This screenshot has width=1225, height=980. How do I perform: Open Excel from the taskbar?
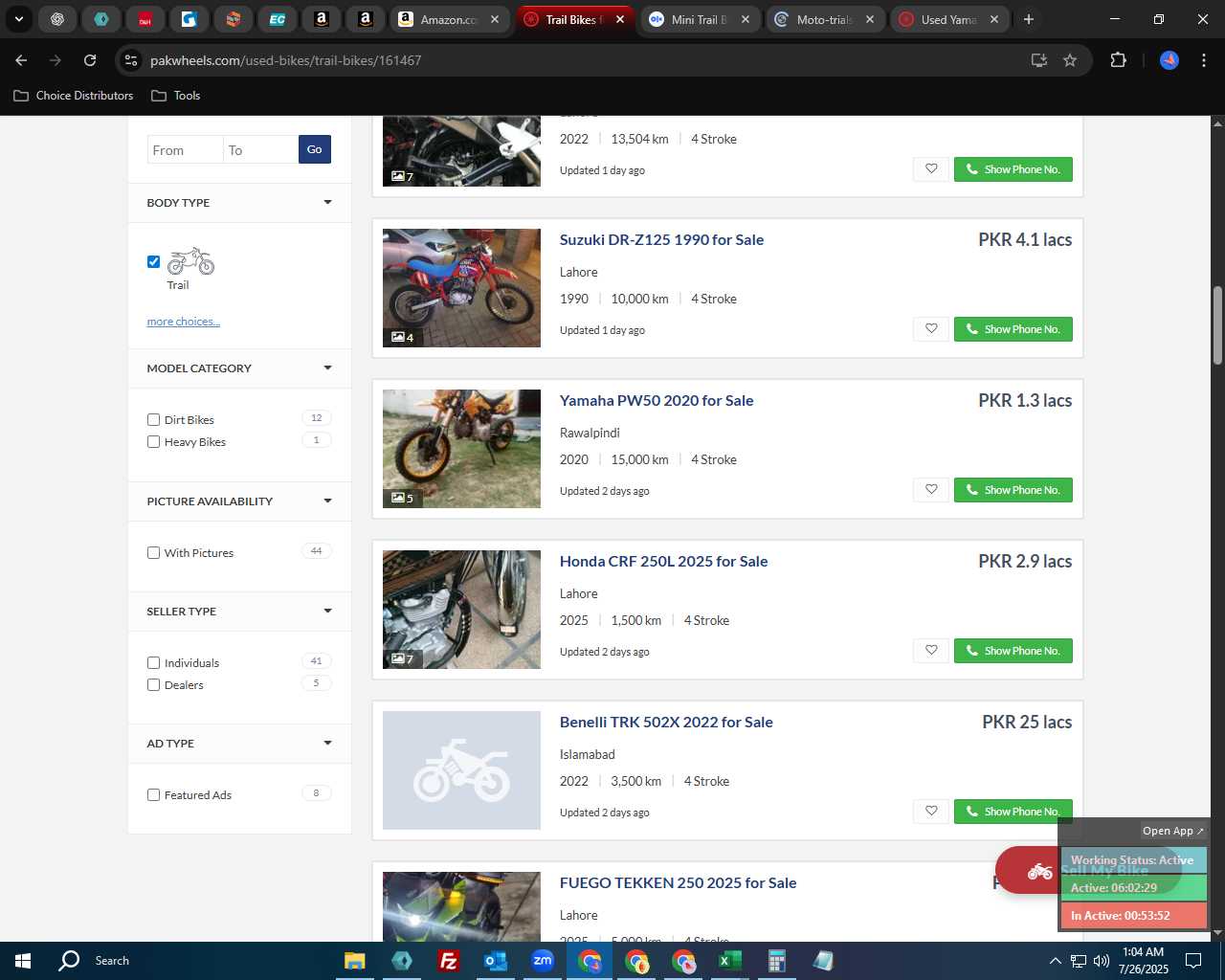point(729,961)
